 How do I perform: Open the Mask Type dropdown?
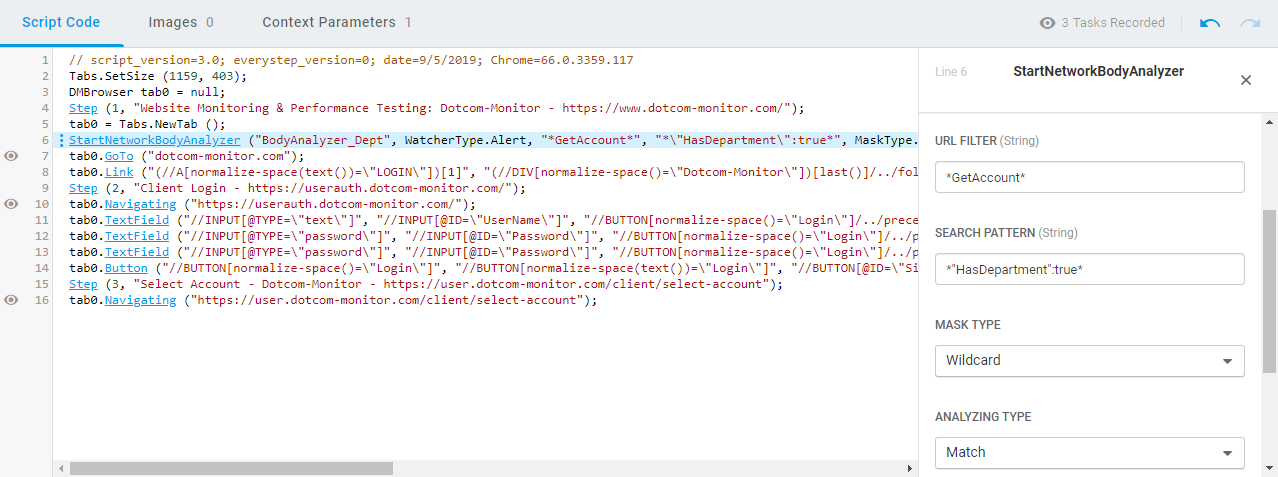(x=1089, y=360)
